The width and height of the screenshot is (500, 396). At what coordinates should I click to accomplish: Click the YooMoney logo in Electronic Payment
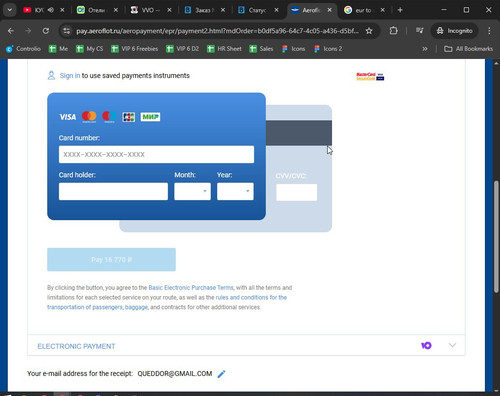click(426, 346)
